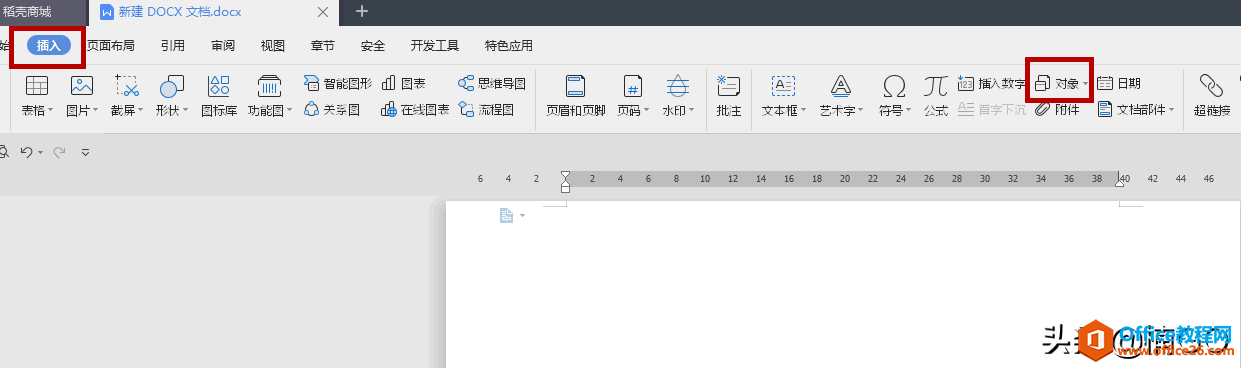Switch to Special Features (特色应用) tab
Screen dimensions: 1241x368
[x=509, y=45]
